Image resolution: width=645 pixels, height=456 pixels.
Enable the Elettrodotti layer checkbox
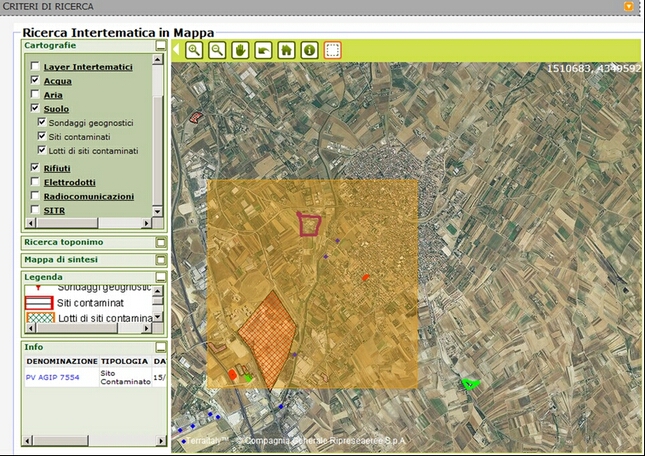(35, 181)
